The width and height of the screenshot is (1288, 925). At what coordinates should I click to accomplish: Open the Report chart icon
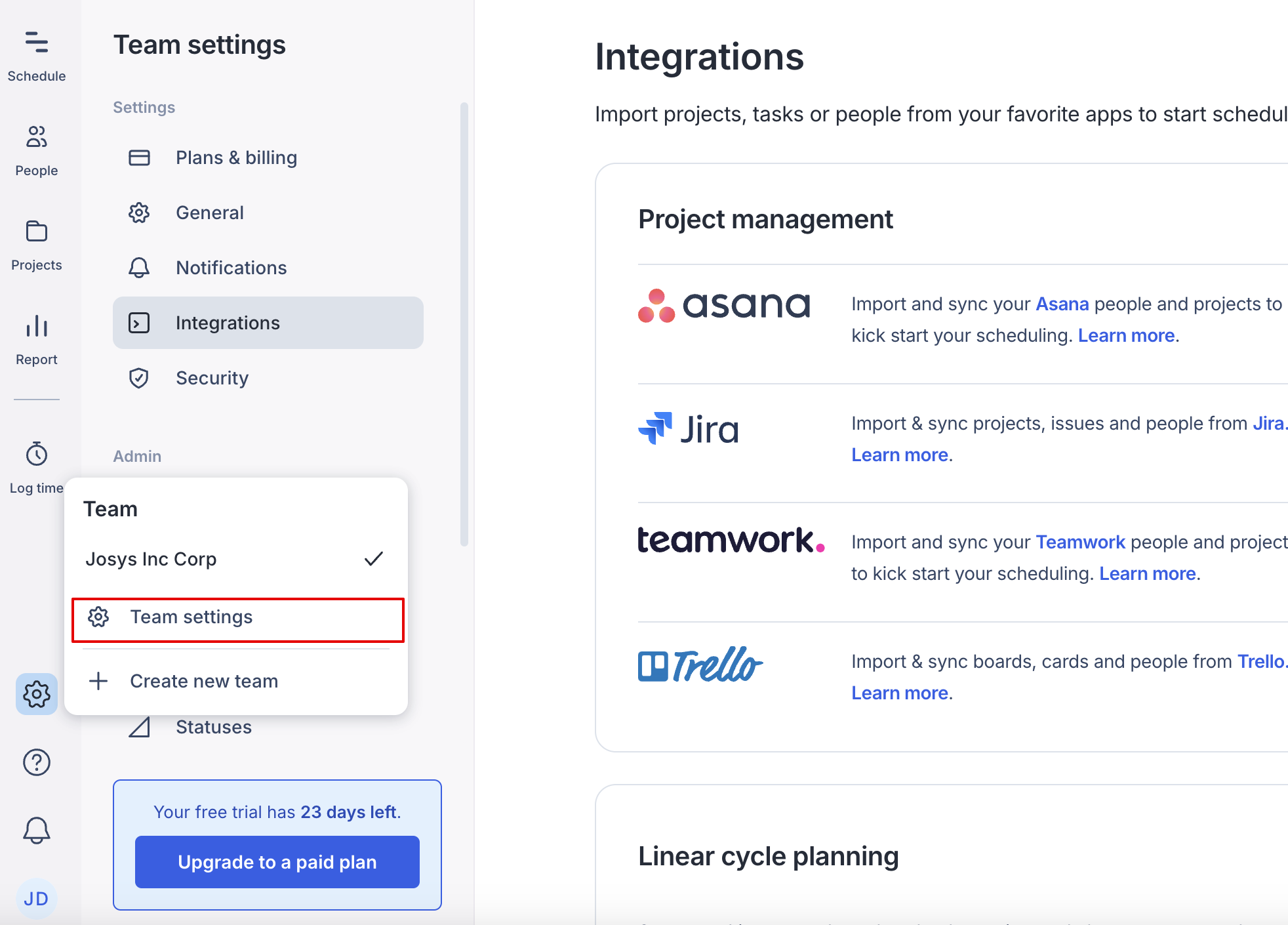37,326
